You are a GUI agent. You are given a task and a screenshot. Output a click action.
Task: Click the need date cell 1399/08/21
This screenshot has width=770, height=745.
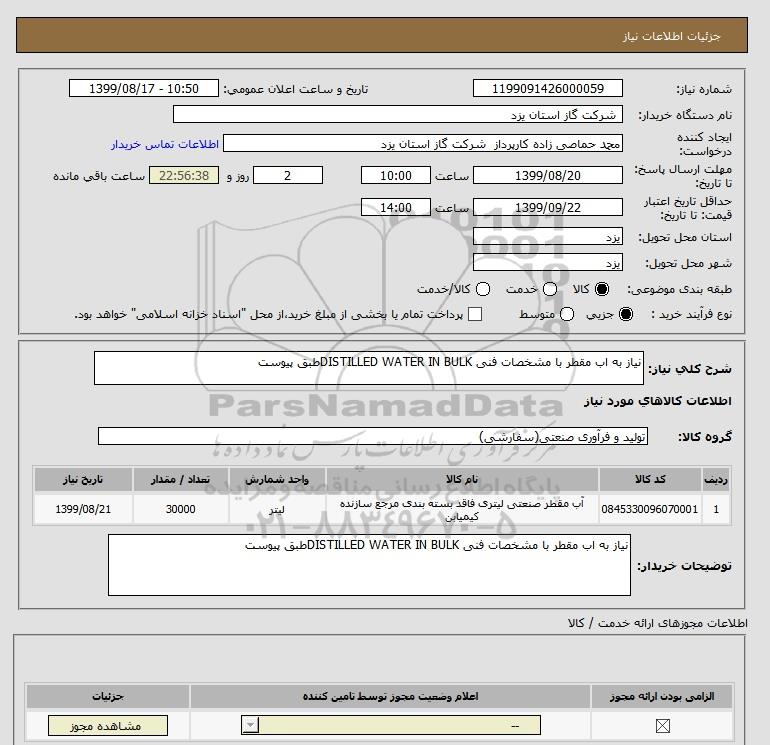[83, 509]
